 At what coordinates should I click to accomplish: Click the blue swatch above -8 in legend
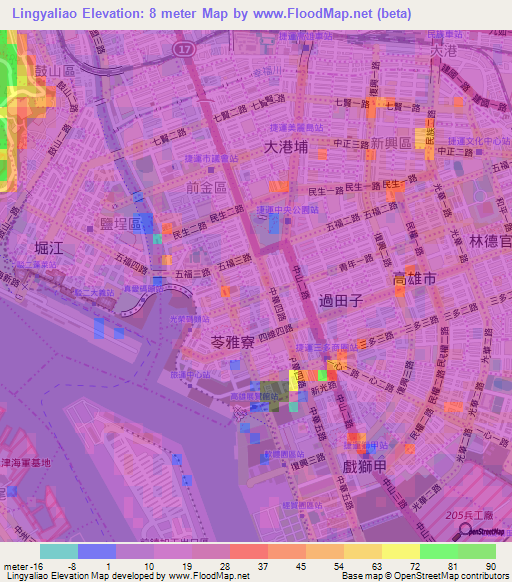[x=97, y=551]
